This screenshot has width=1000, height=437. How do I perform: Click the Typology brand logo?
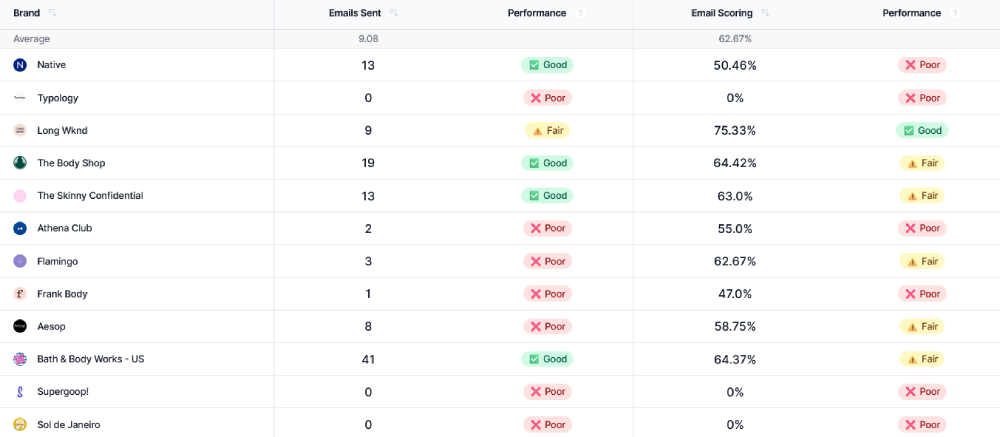point(20,98)
